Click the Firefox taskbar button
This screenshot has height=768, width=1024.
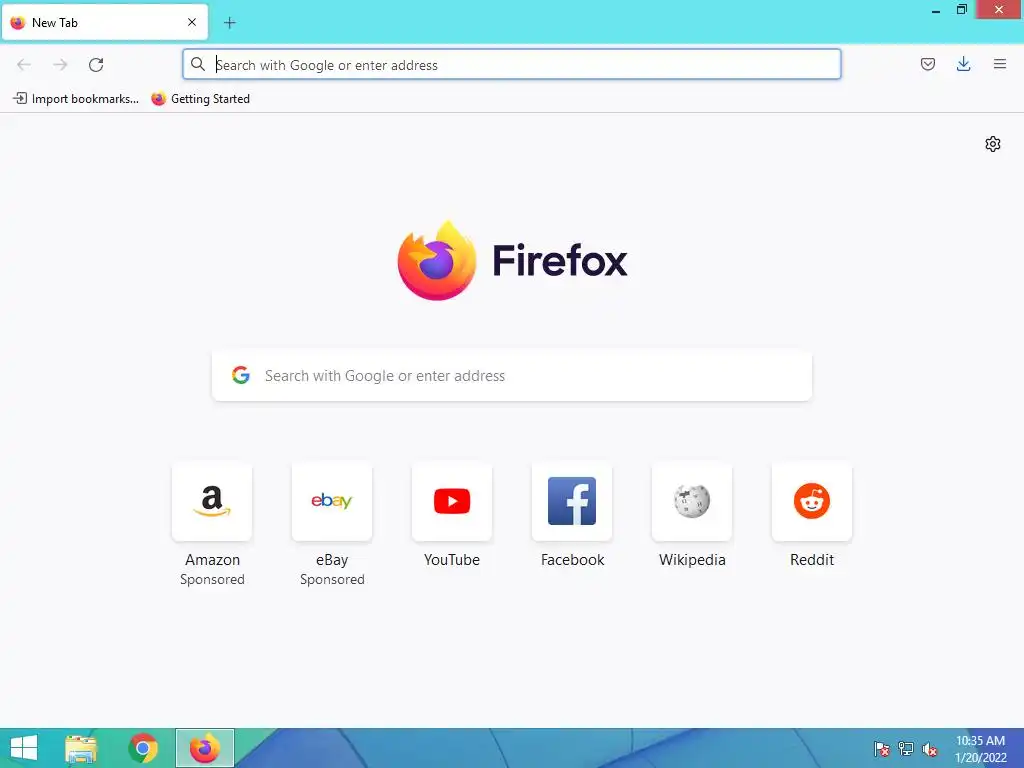[x=204, y=748]
